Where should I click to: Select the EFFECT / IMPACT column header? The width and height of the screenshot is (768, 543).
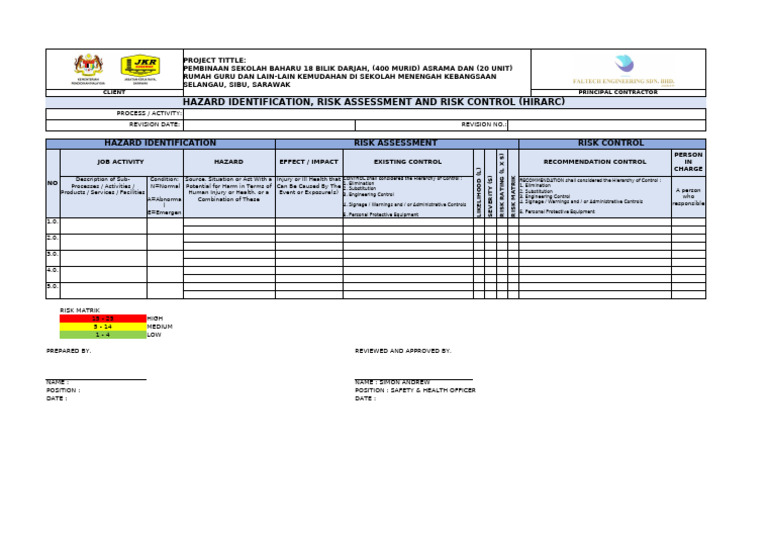click(x=309, y=162)
